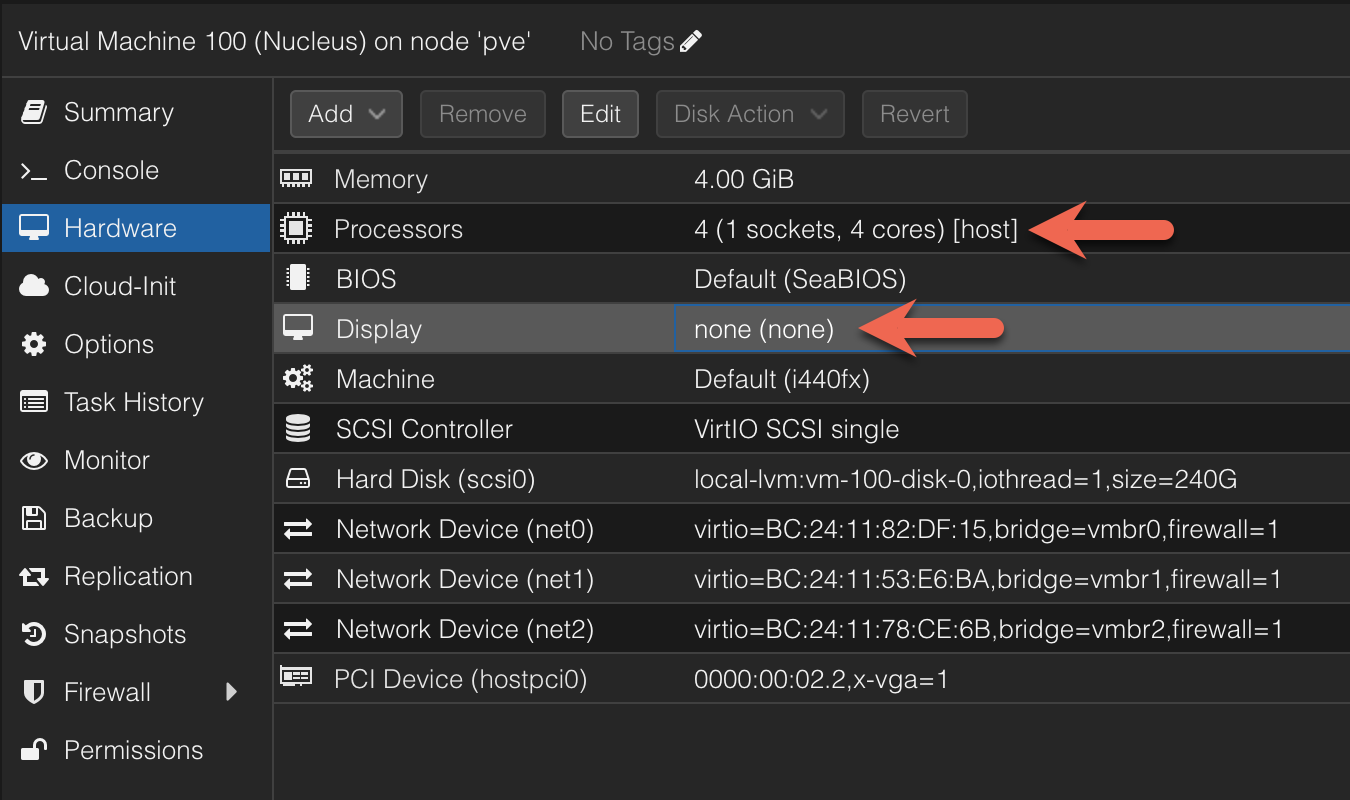Click the net2 network arrows icon
The height and width of the screenshot is (800, 1350).
point(298,629)
